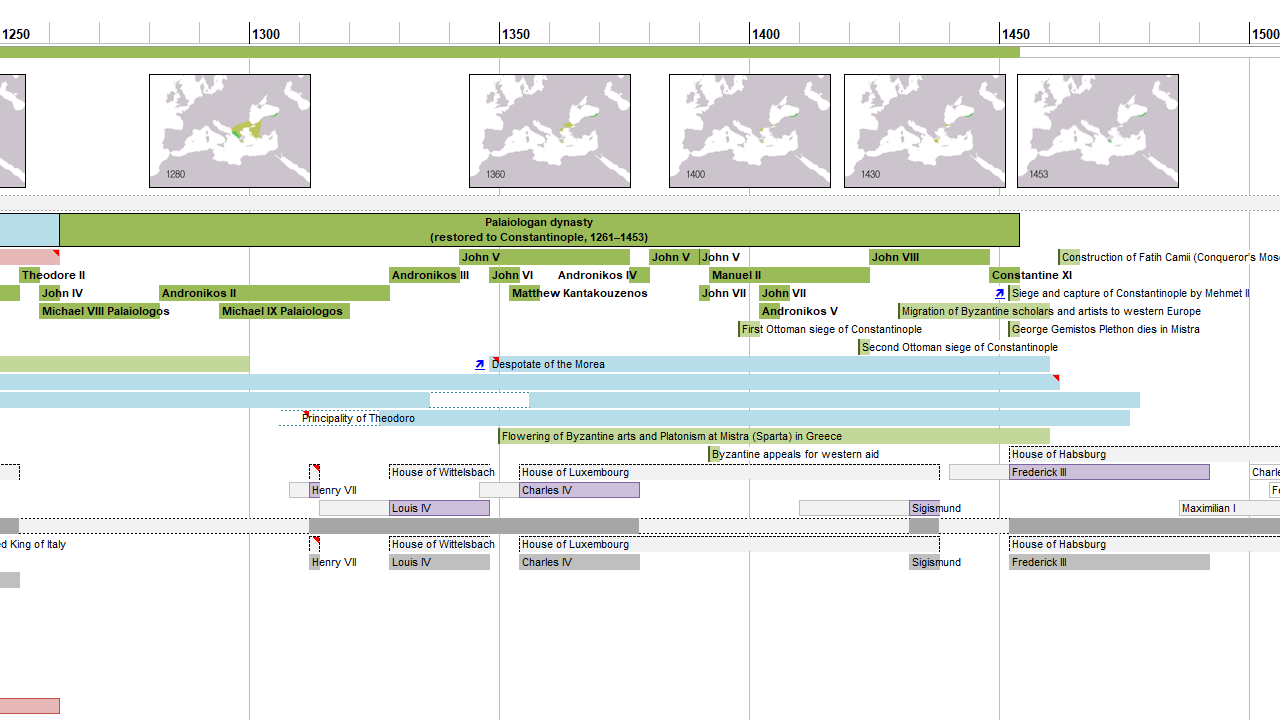Viewport: 1280px width, 720px height.
Task: Select the Palaiologan dynasty header bar
Action: [539, 230]
